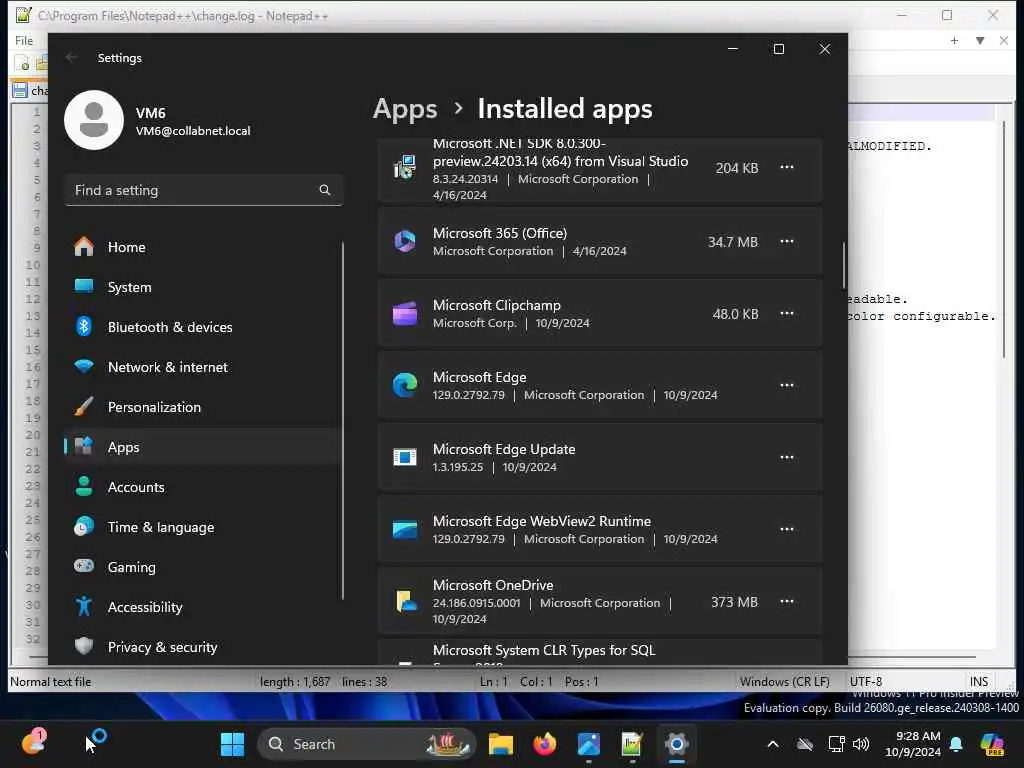Switch to Notepad++ on taskbar
The height and width of the screenshot is (768, 1024).
(x=632, y=744)
